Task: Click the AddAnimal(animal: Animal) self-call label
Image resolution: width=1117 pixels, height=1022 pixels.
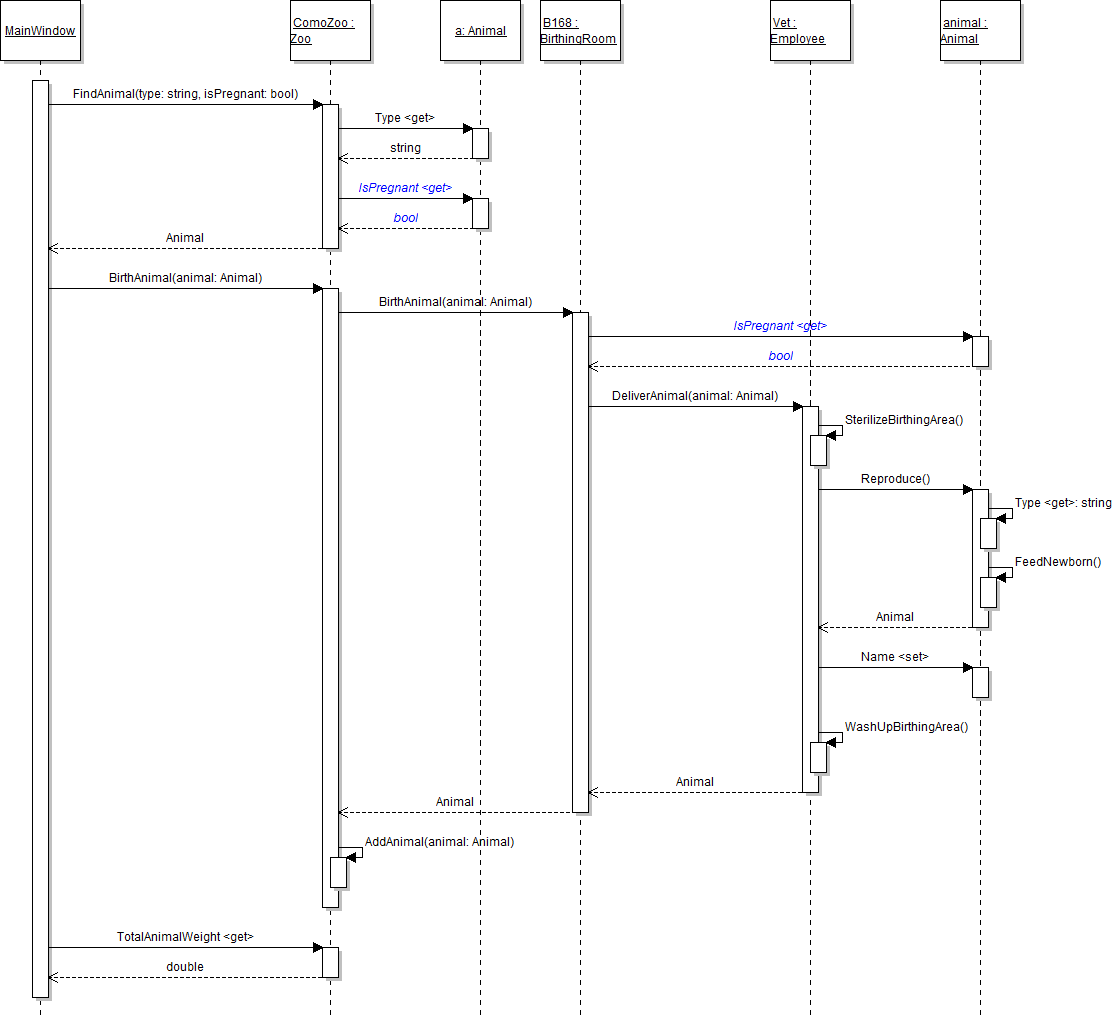Action: 439,842
